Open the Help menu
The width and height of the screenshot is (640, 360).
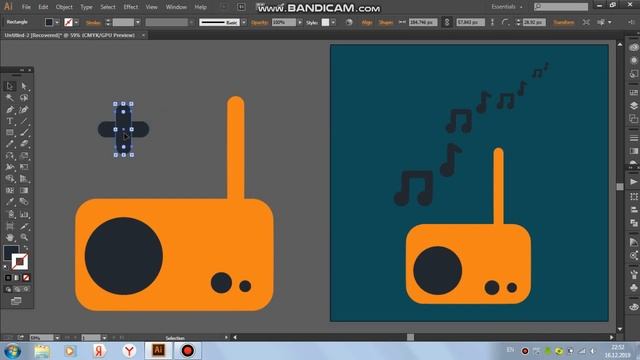coord(200,7)
